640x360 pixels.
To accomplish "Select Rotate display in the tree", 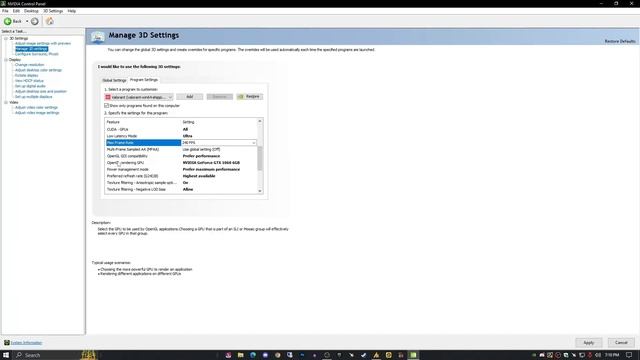I will tap(27, 76).
